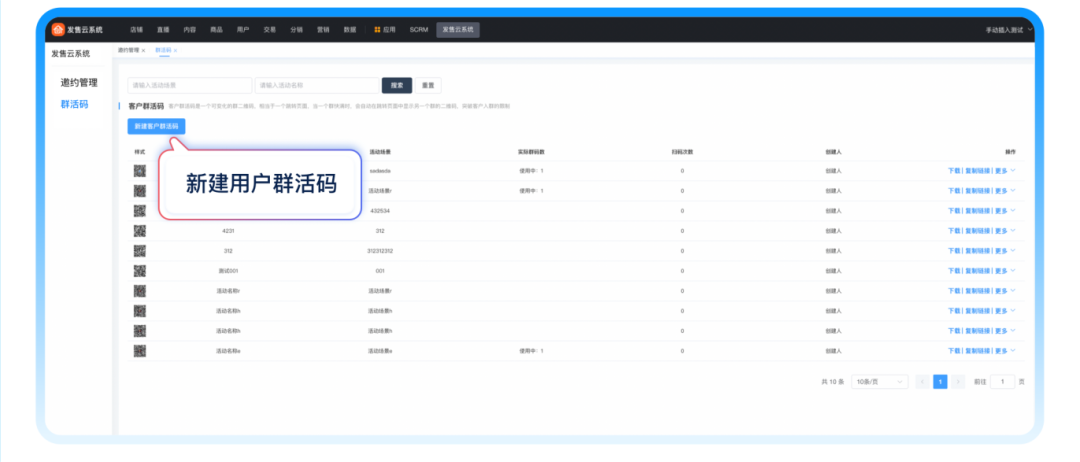Expand 更多 in the 测试001 row
Image resolution: width=1080 pixels, height=462 pixels.
click(x=1005, y=271)
